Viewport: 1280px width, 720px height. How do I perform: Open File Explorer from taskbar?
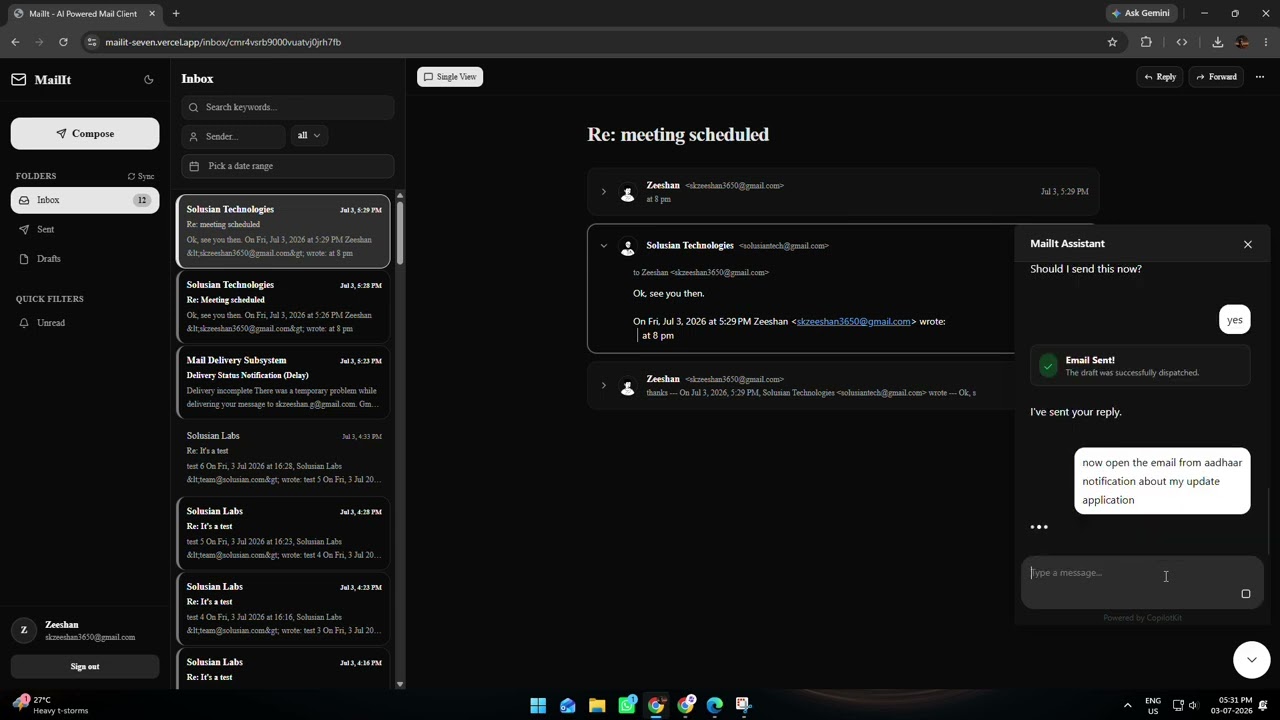(x=597, y=706)
